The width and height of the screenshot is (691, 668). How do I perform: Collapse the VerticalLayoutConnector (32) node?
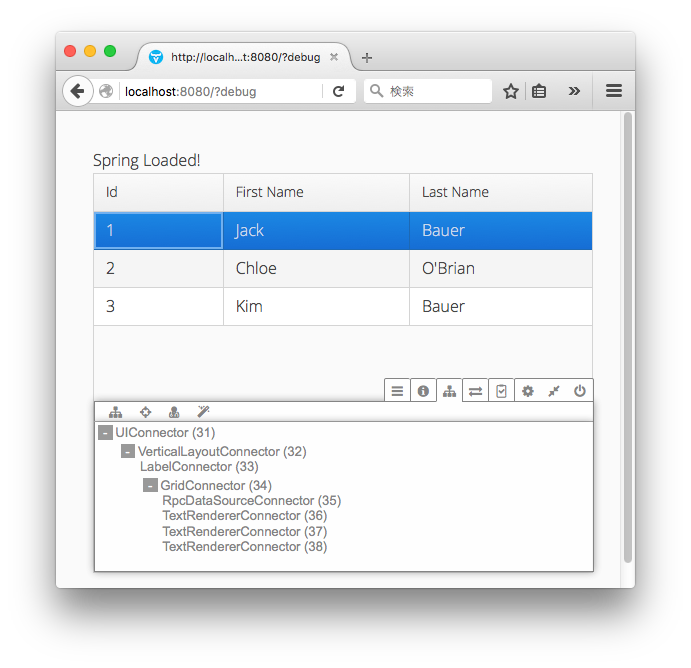128,452
